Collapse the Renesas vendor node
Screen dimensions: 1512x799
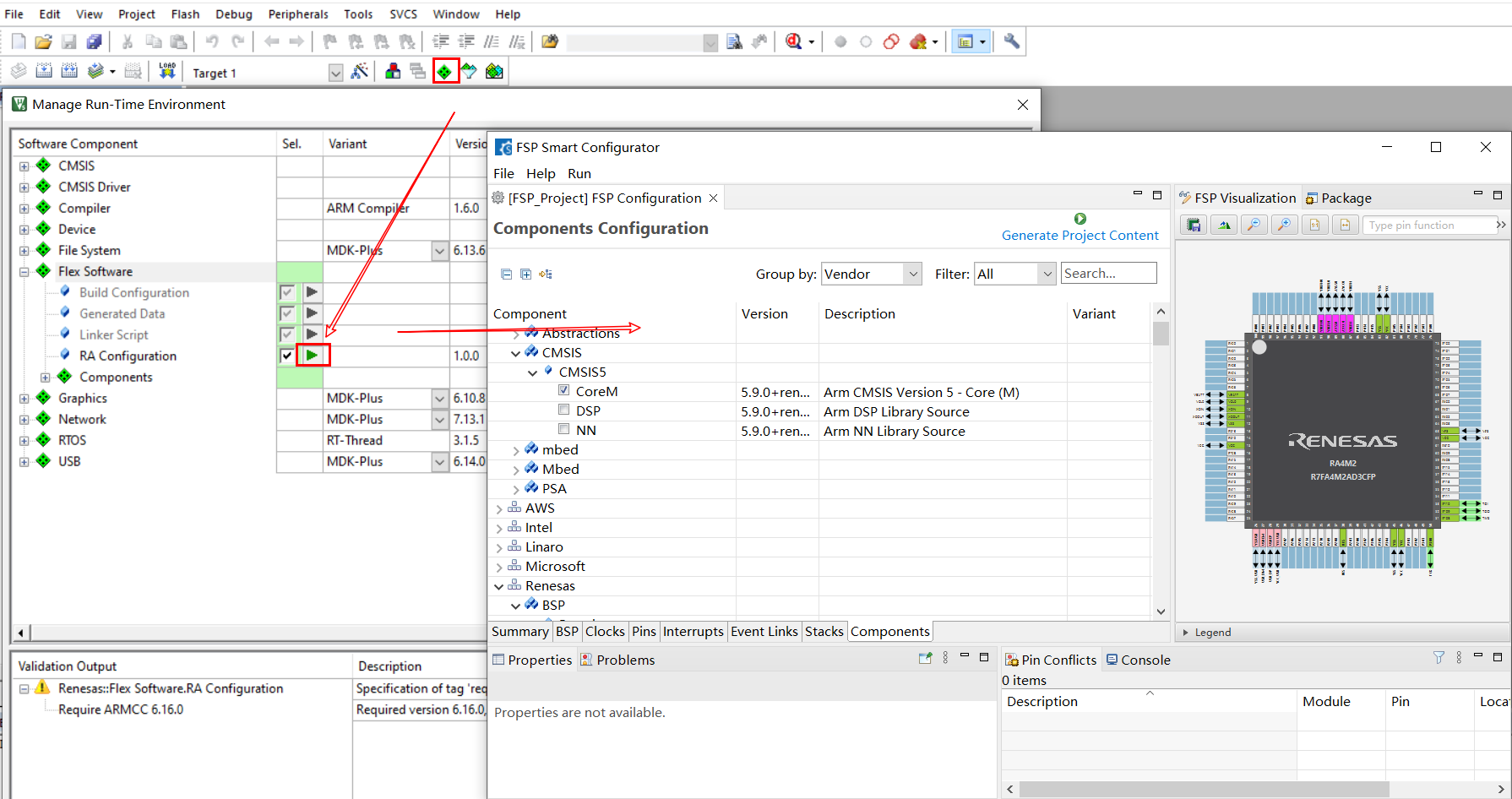[499, 586]
